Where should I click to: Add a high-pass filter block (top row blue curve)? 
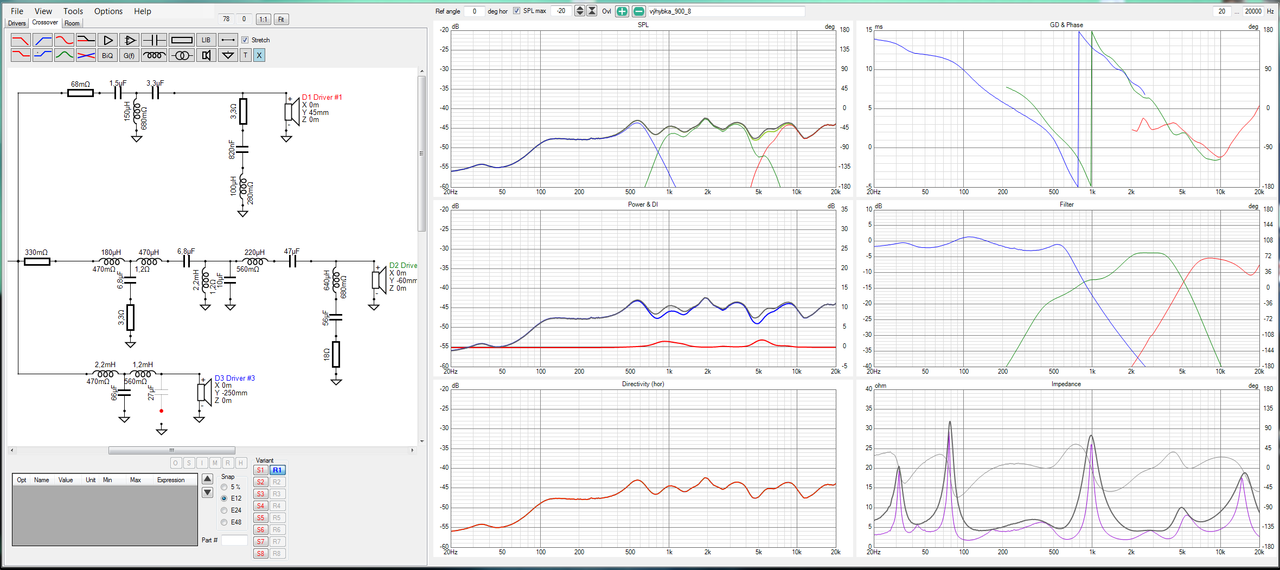(x=43, y=40)
